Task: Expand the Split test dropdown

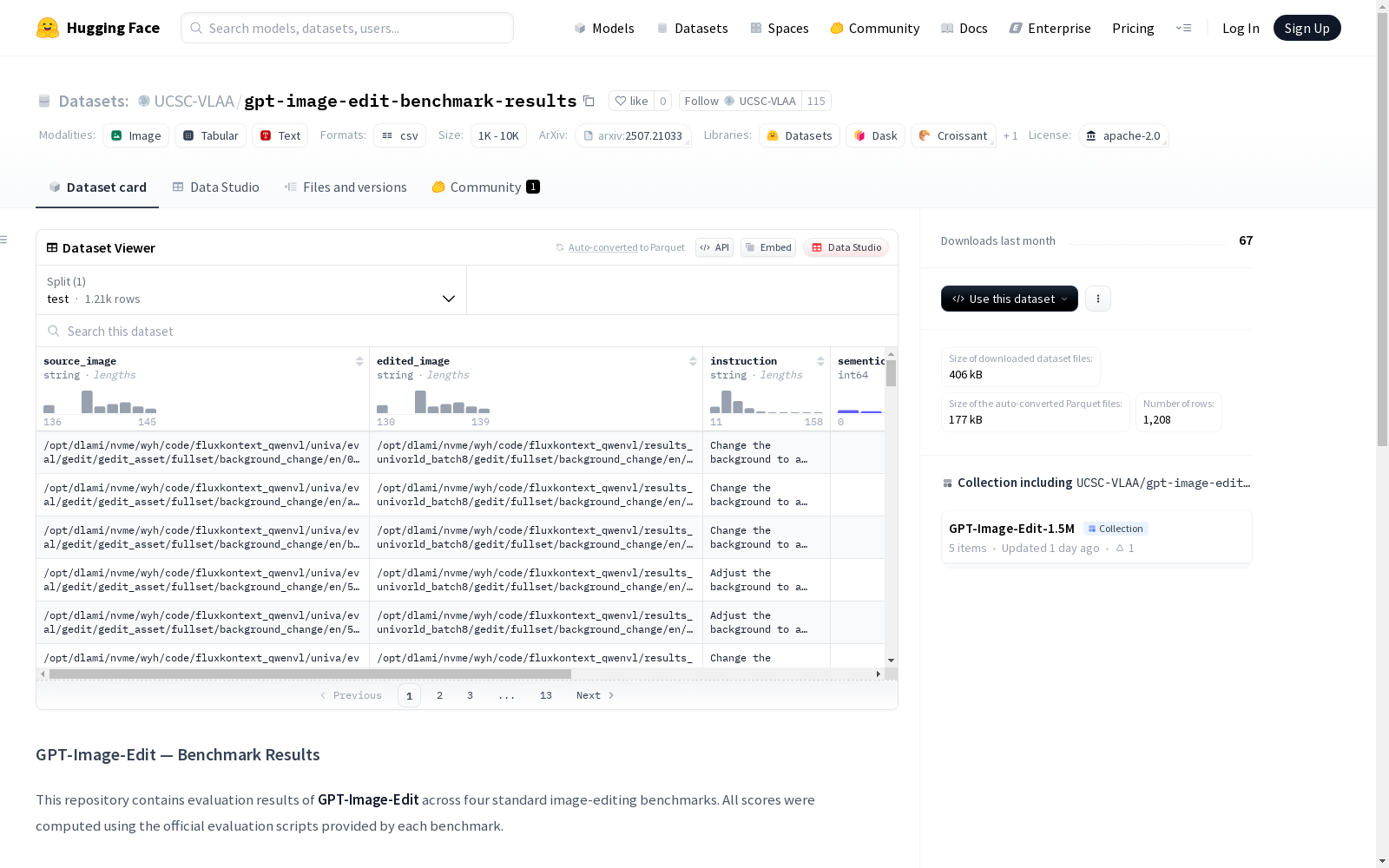Action: 252,290
